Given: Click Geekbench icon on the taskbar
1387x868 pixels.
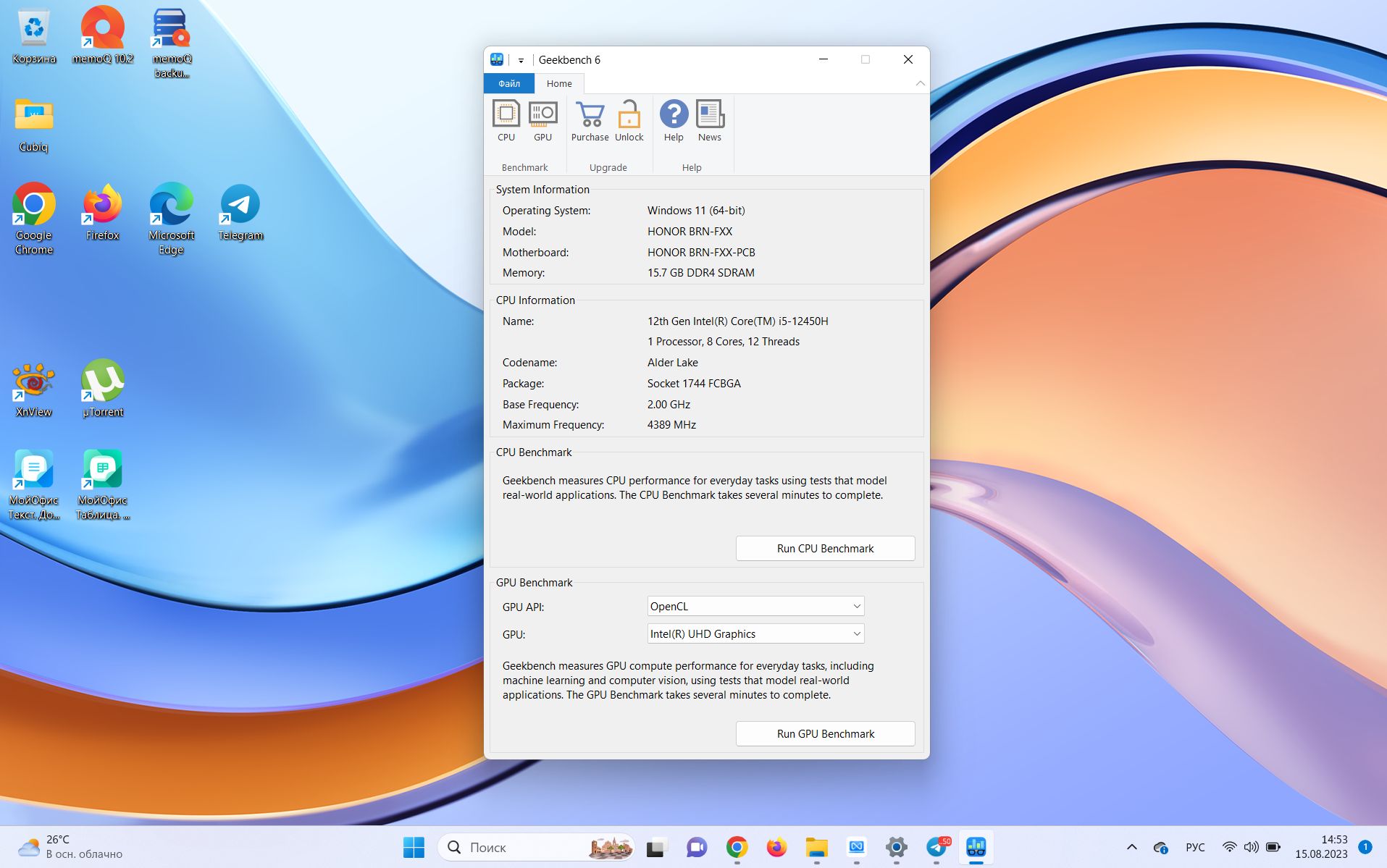Looking at the screenshot, I should [976, 847].
